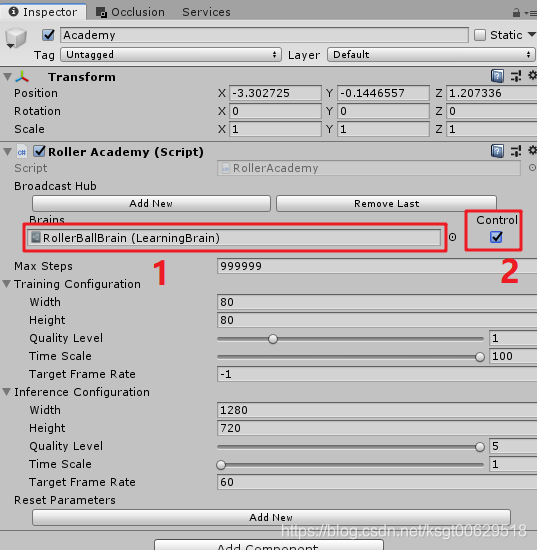This screenshot has height=550, width=537.
Task: Click the Inference Width field showing 1280
Action: coord(377,410)
